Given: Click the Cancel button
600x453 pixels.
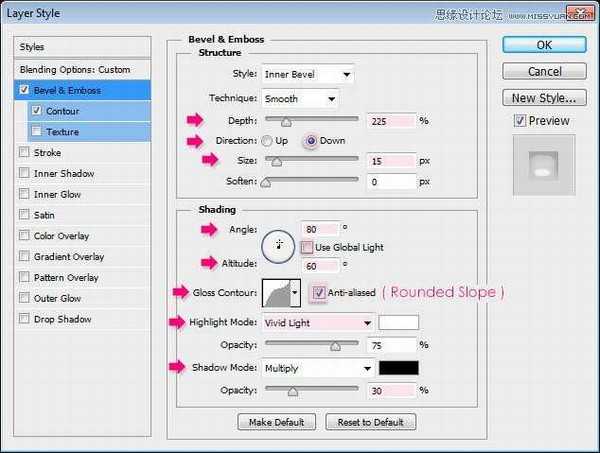Looking at the screenshot, I should pos(544,71).
